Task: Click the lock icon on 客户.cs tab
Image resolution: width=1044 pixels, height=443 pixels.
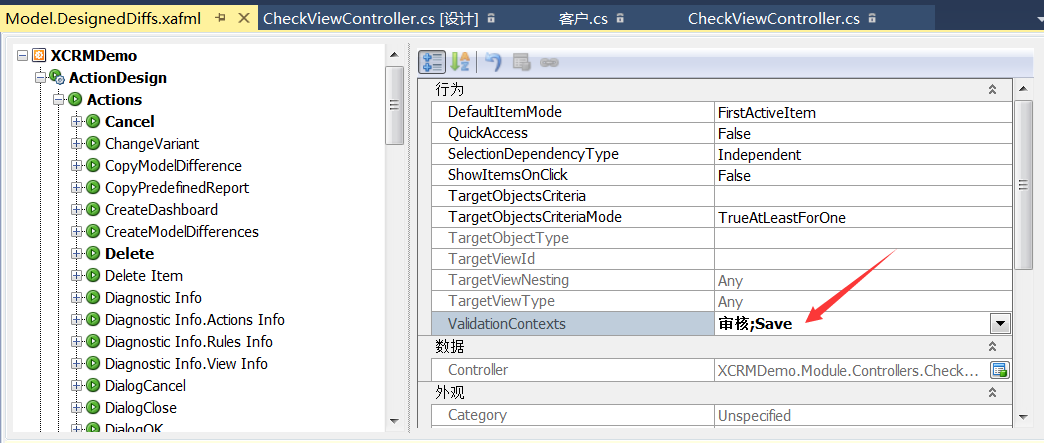Action: click(x=620, y=19)
